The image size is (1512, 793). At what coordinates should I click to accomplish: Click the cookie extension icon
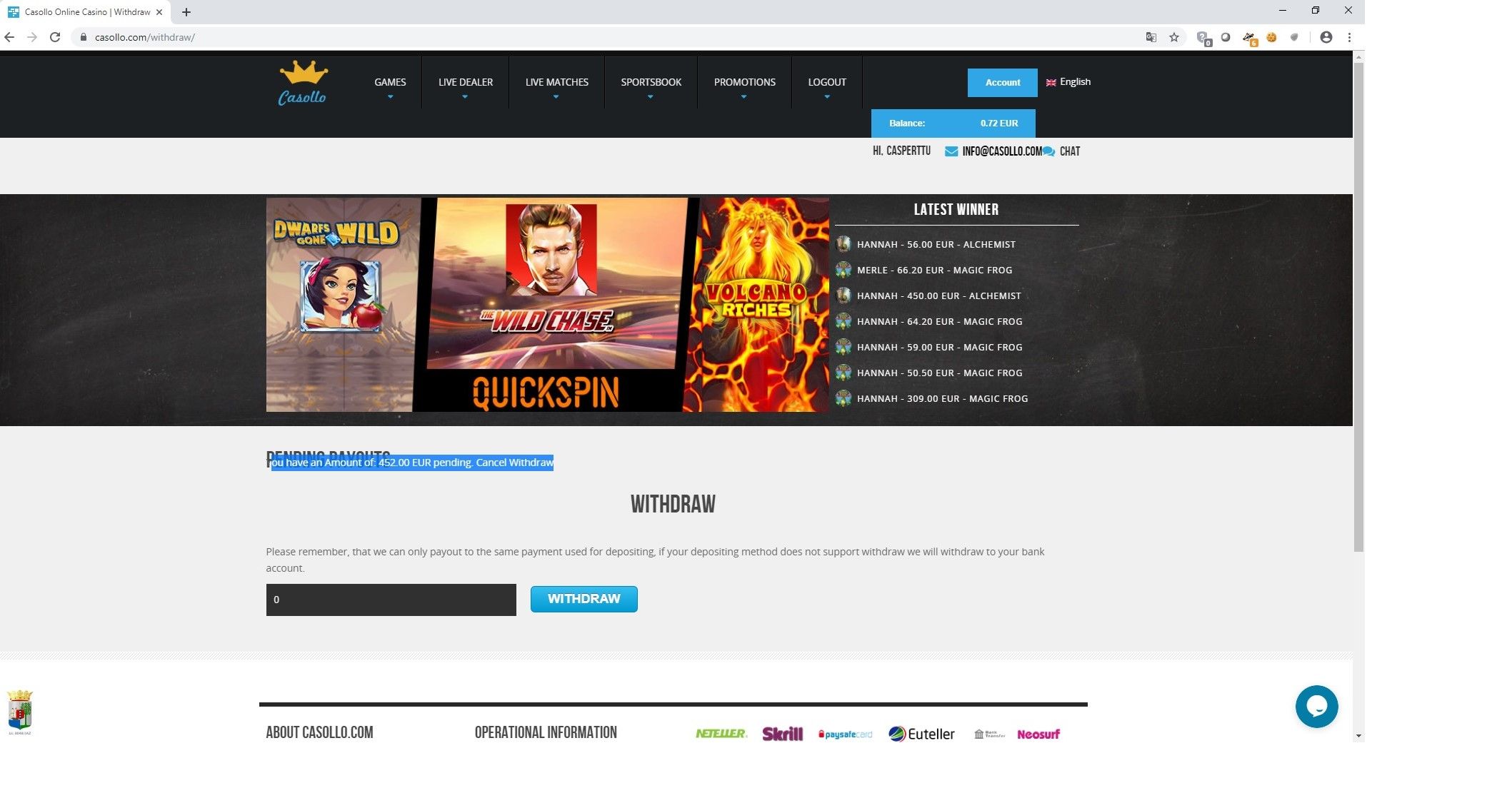coord(1271,37)
